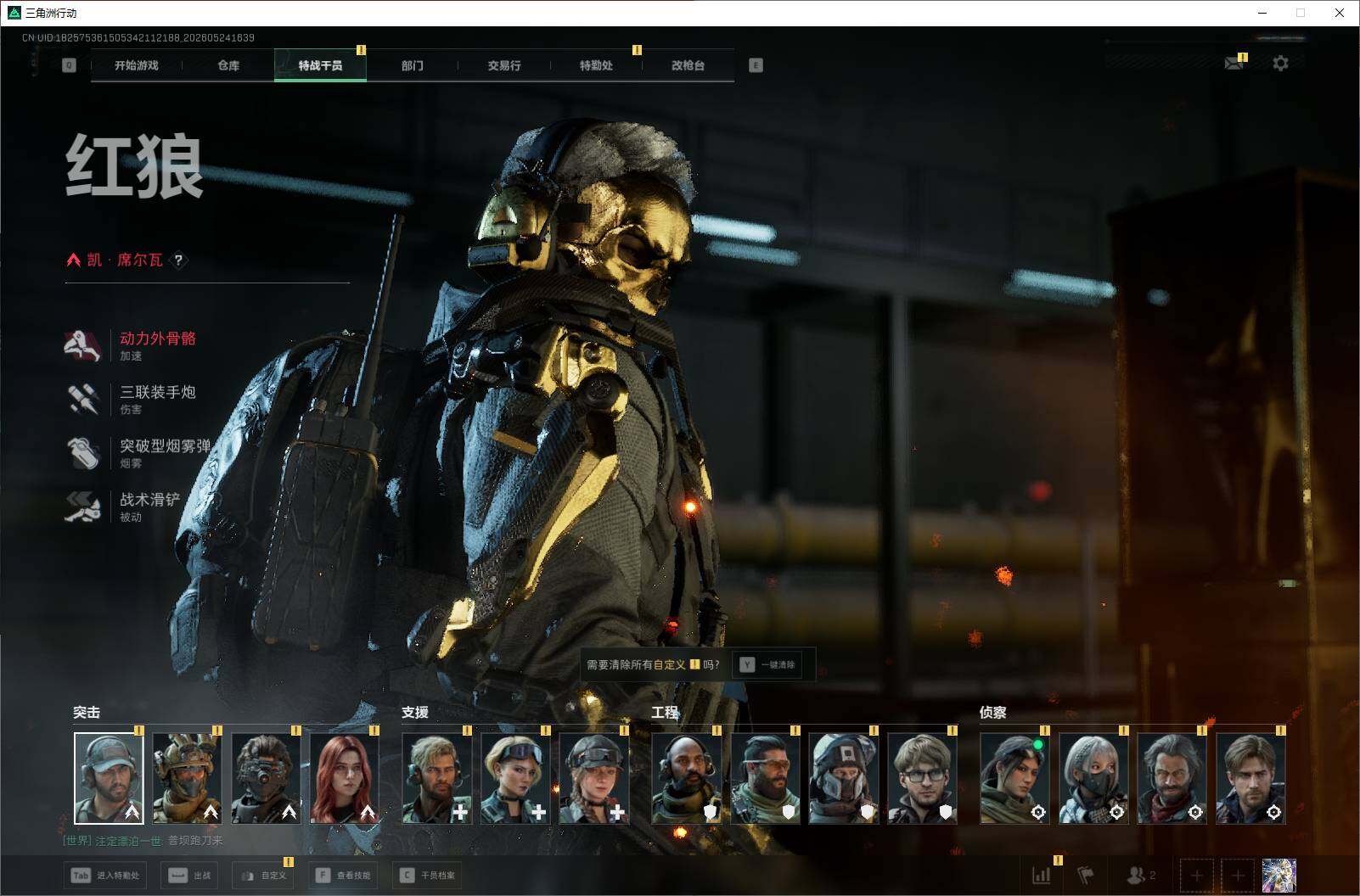Open the 干员档案 button

click(x=428, y=876)
